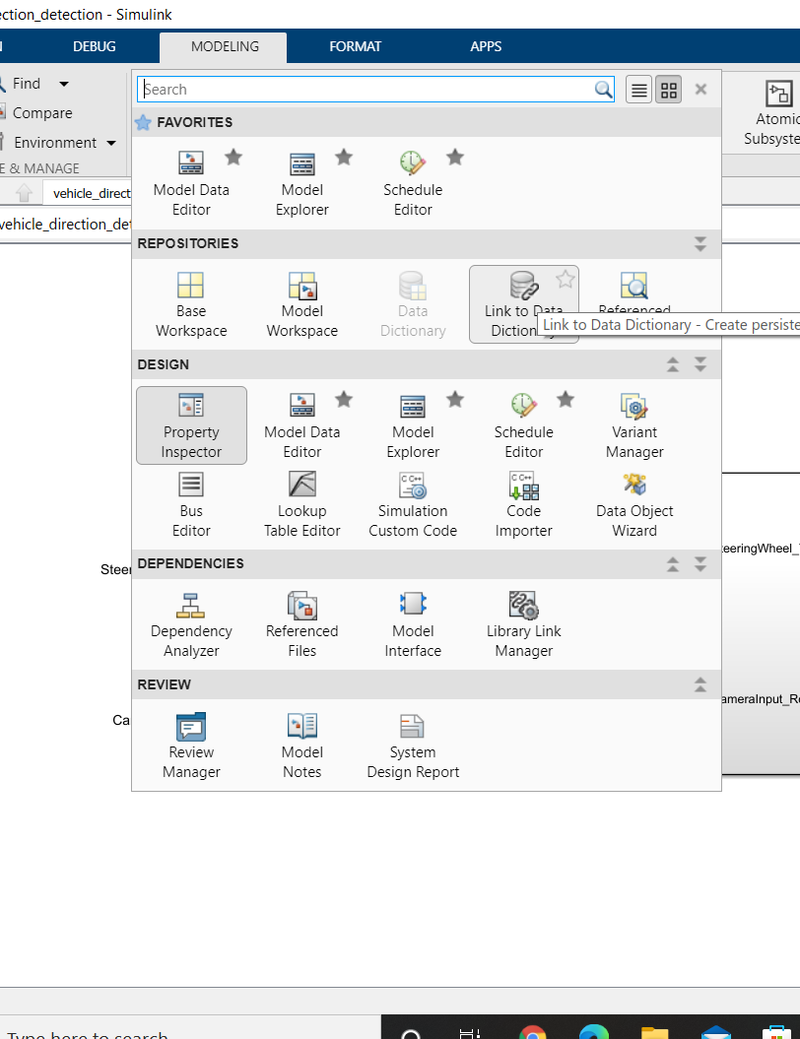This screenshot has height=1039, width=800.
Task: Open Model Explorer in Favorites section
Action: [302, 182]
